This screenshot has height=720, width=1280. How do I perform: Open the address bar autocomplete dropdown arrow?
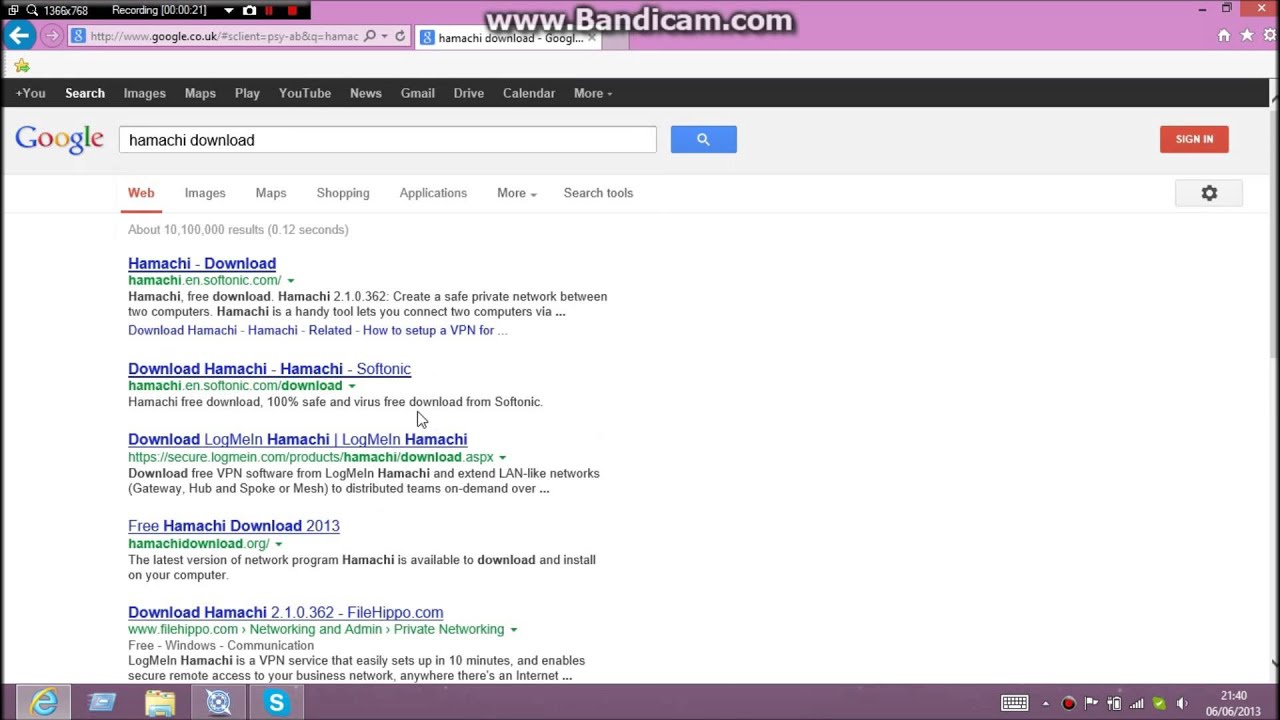[x=384, y=37]
